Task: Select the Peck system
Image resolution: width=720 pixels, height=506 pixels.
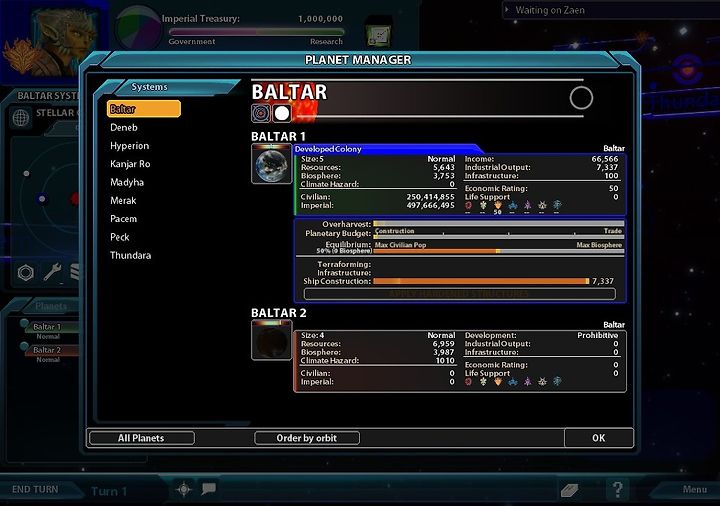Action: point(119,237)
